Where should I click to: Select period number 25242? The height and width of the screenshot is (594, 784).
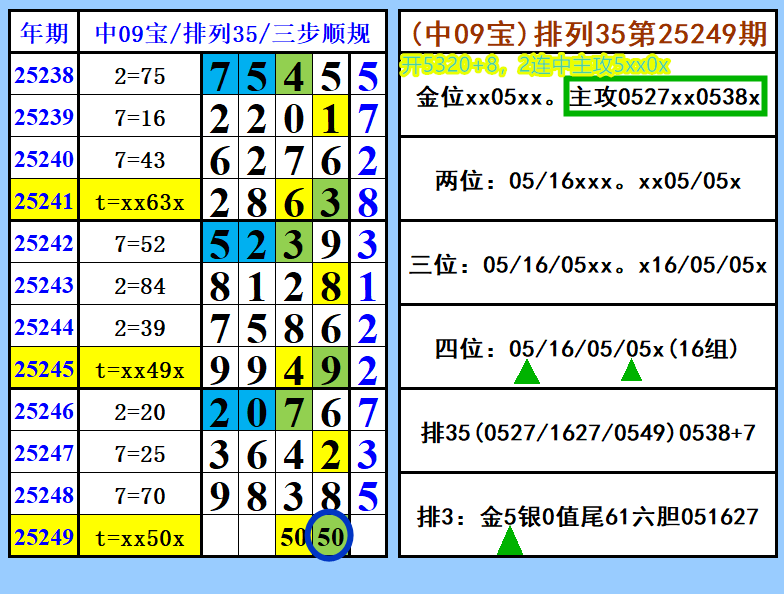tap(44, 243)
